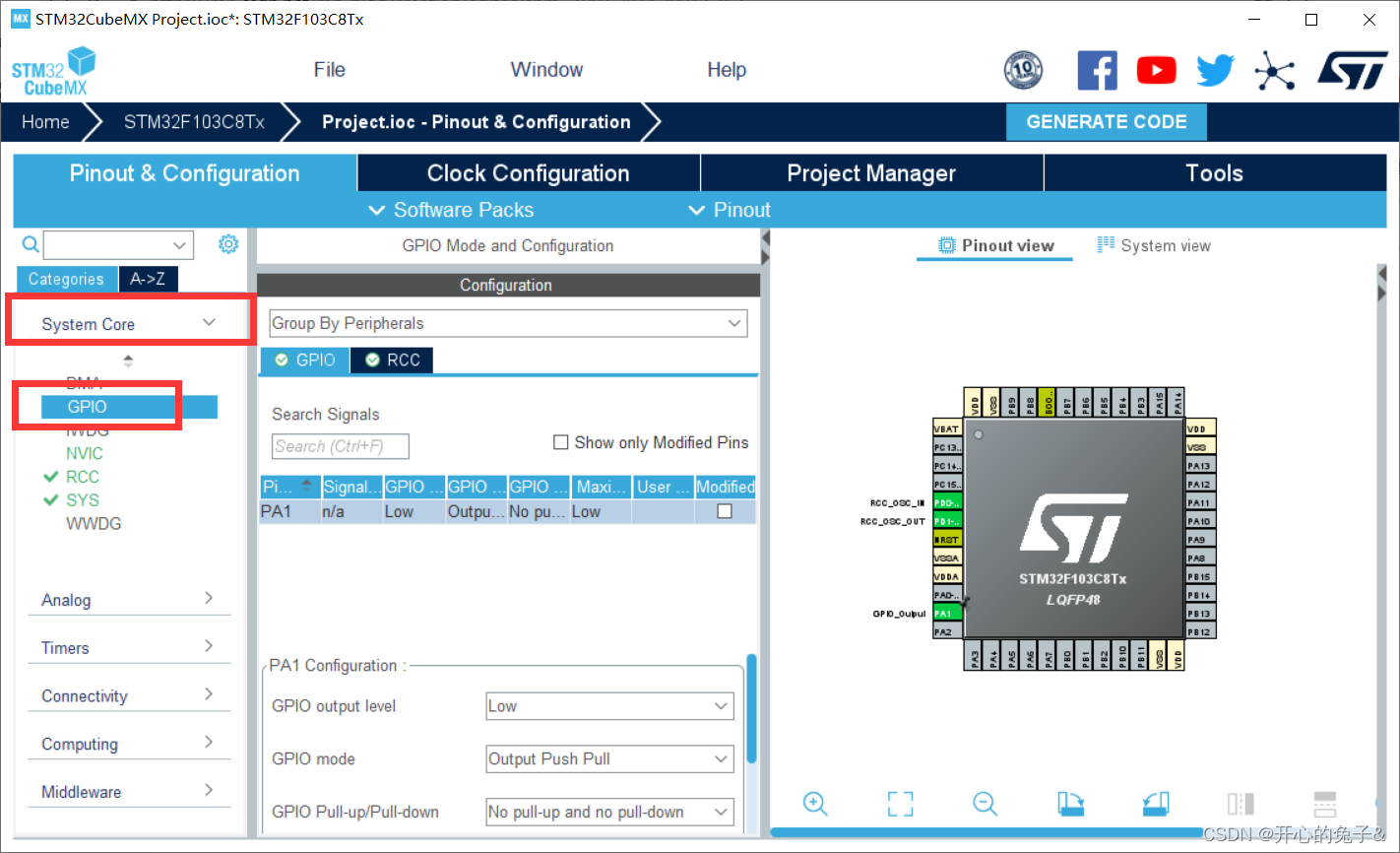This screenshot has height=853, width=1400.
Task: Expand the Software Packs menu
Action: (451, 210)
